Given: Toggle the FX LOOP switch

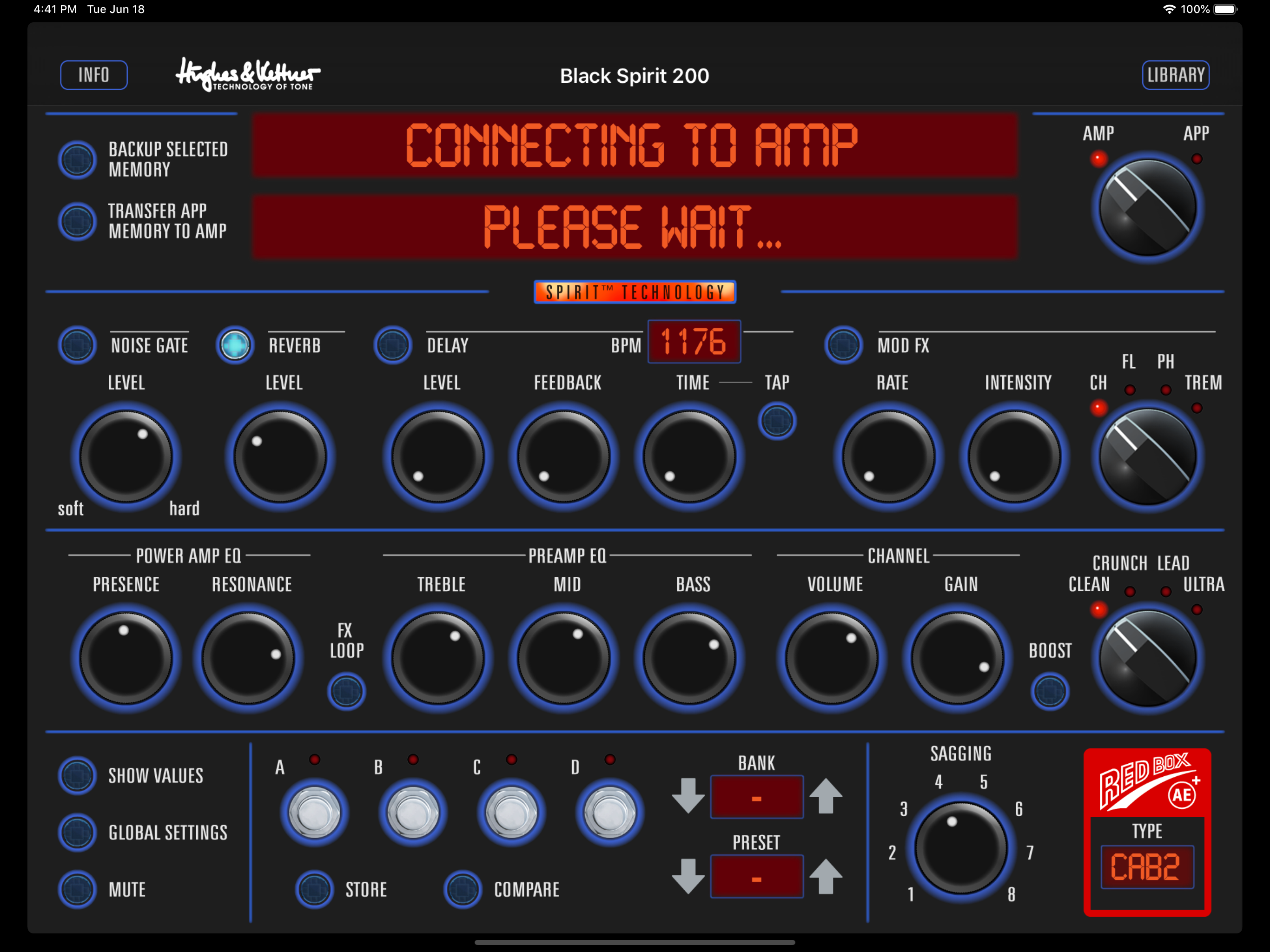Looking at the screenshot, I should (x=346, y=691).
